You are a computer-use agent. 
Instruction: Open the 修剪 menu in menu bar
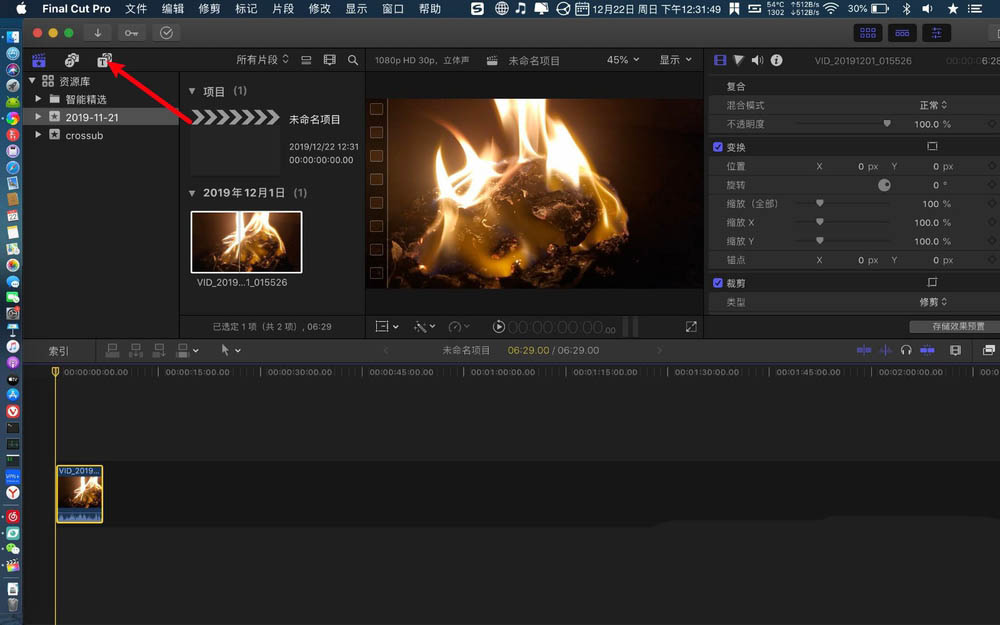point(209,9)
